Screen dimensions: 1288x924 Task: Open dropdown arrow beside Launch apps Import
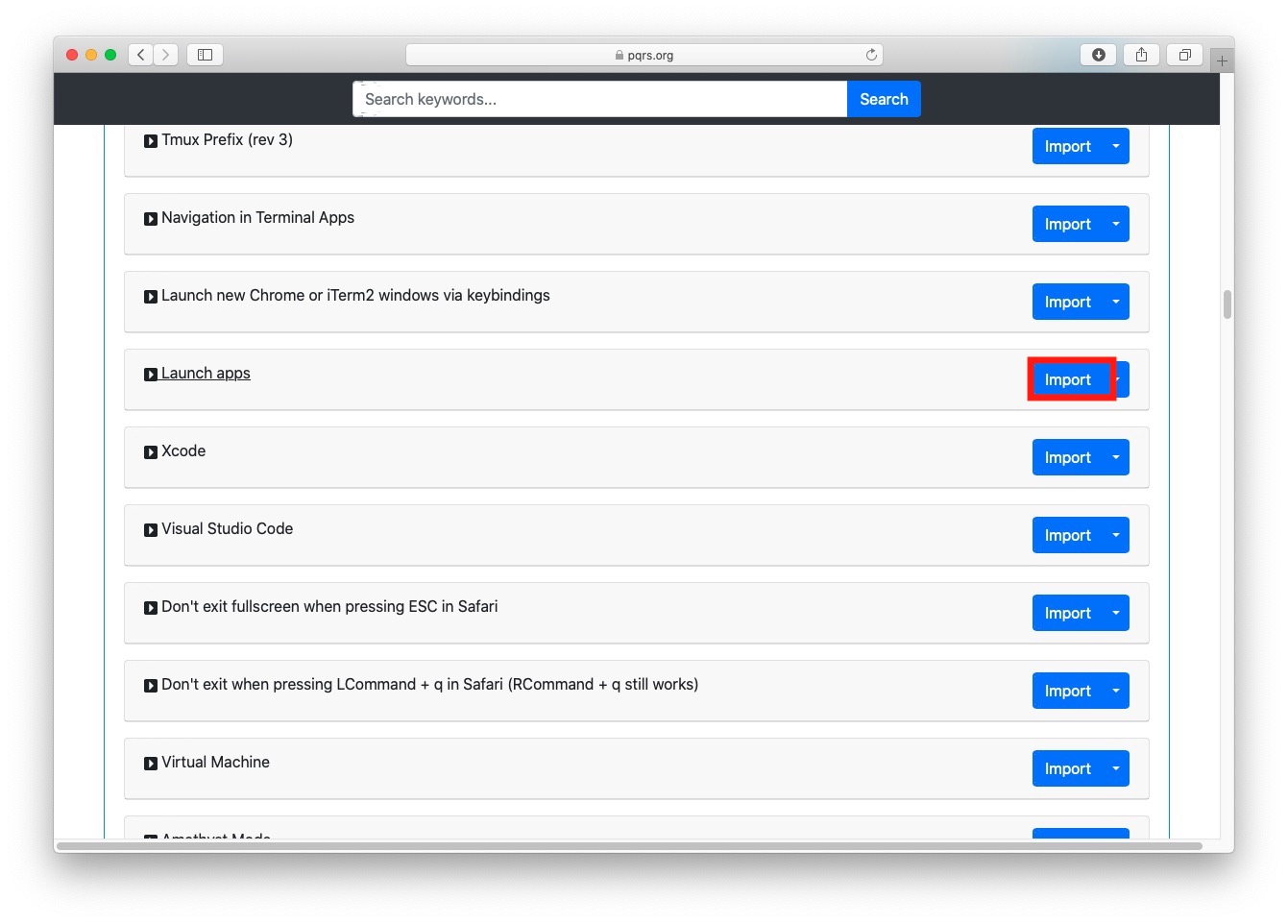tap(1121, 379)
